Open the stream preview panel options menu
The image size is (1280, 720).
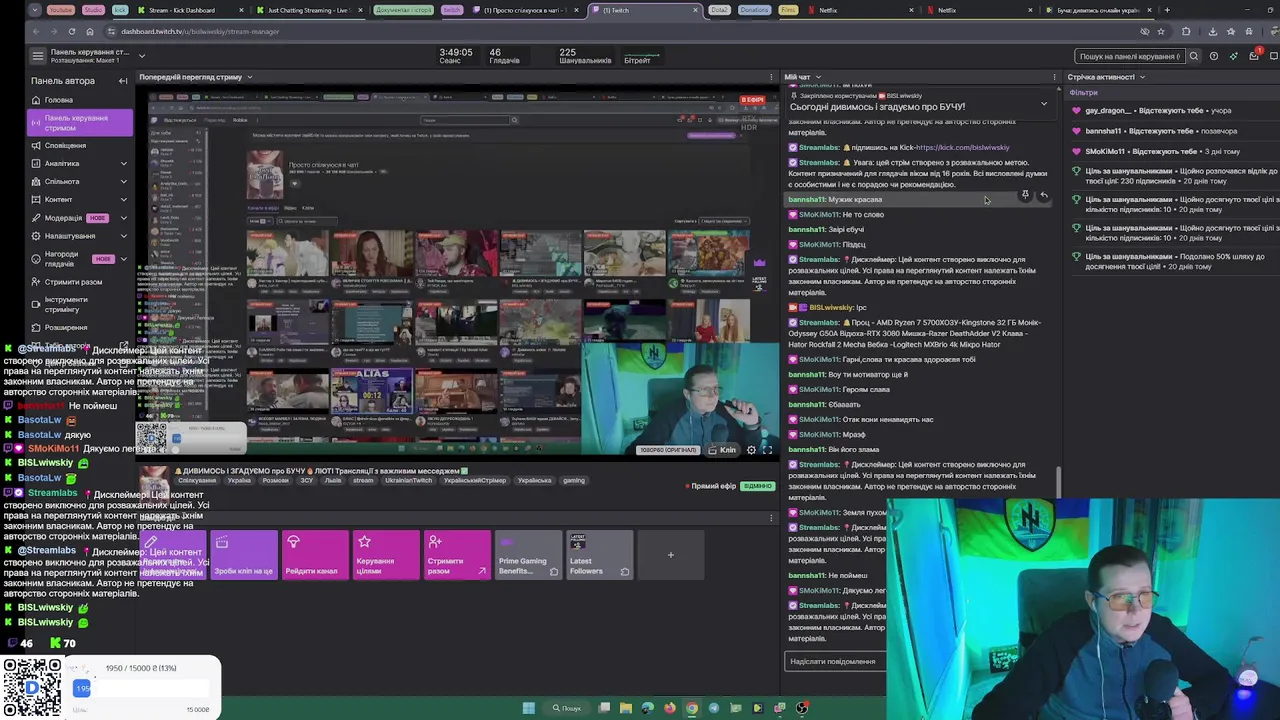(771, 77)
